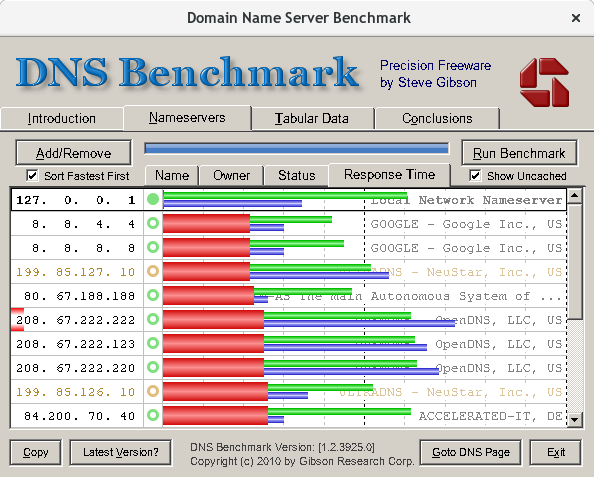Select the Name sub-tab
Viewport: 594px width, 477px height.
172,175
